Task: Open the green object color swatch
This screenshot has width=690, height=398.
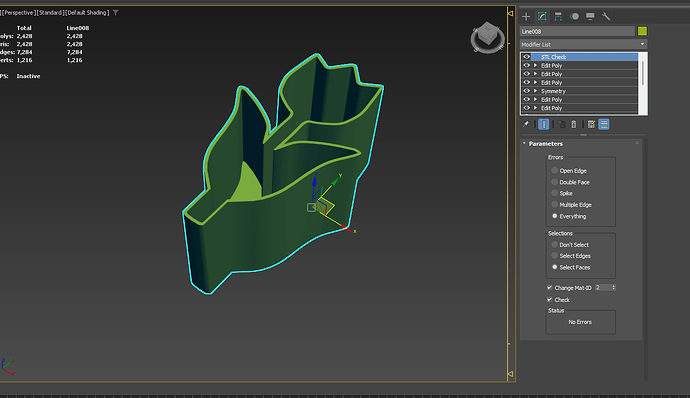Action: pyautogui.click(x=642, y=31)
